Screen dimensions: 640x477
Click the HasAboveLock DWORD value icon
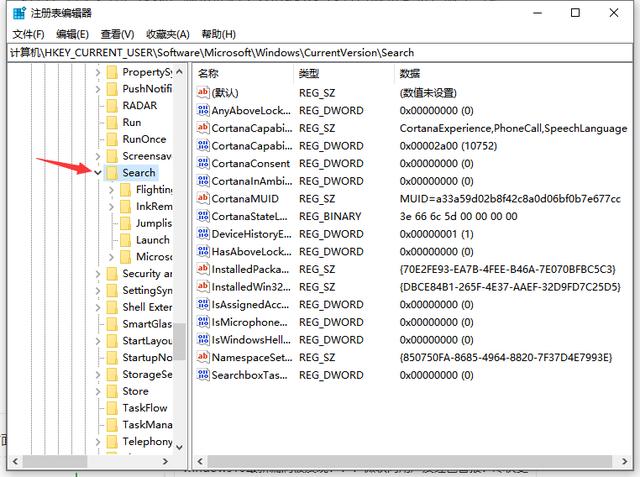(203, 251)
